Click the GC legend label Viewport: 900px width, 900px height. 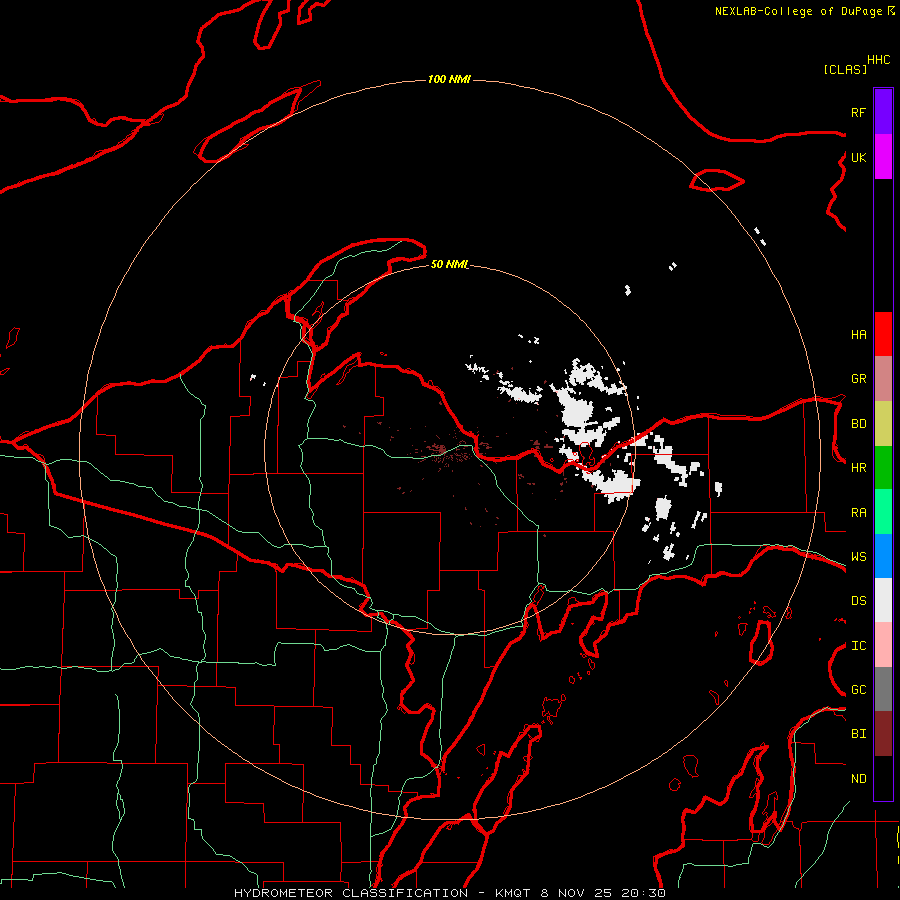click(858, 690)
